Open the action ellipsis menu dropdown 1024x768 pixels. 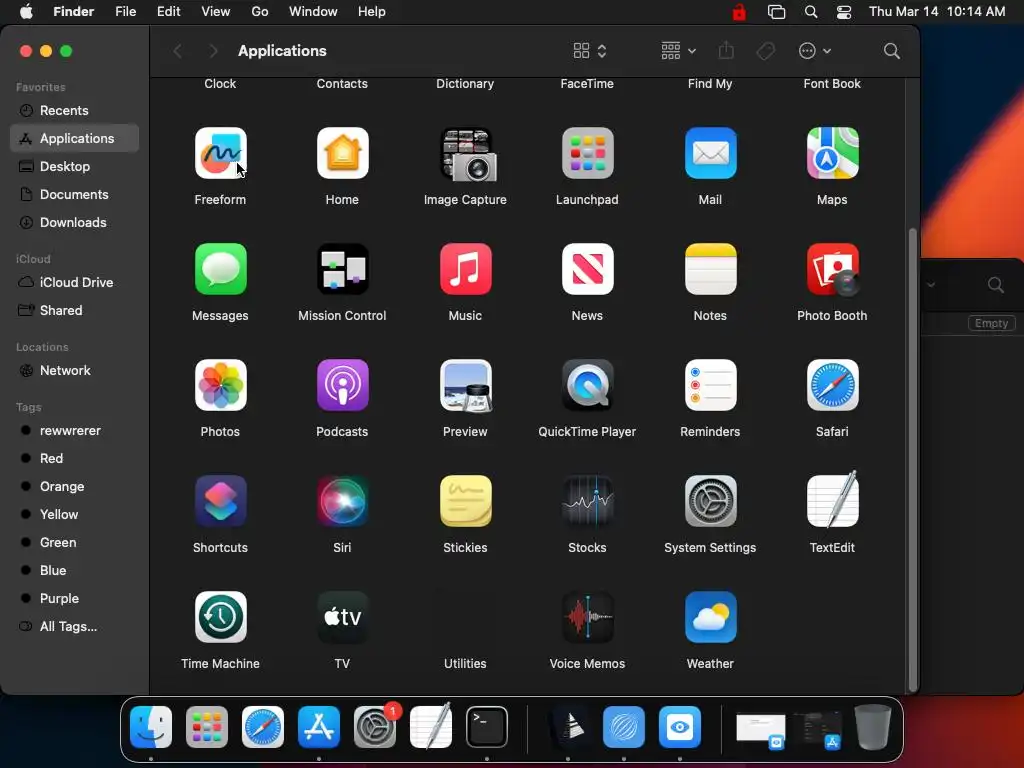[814, 51]
